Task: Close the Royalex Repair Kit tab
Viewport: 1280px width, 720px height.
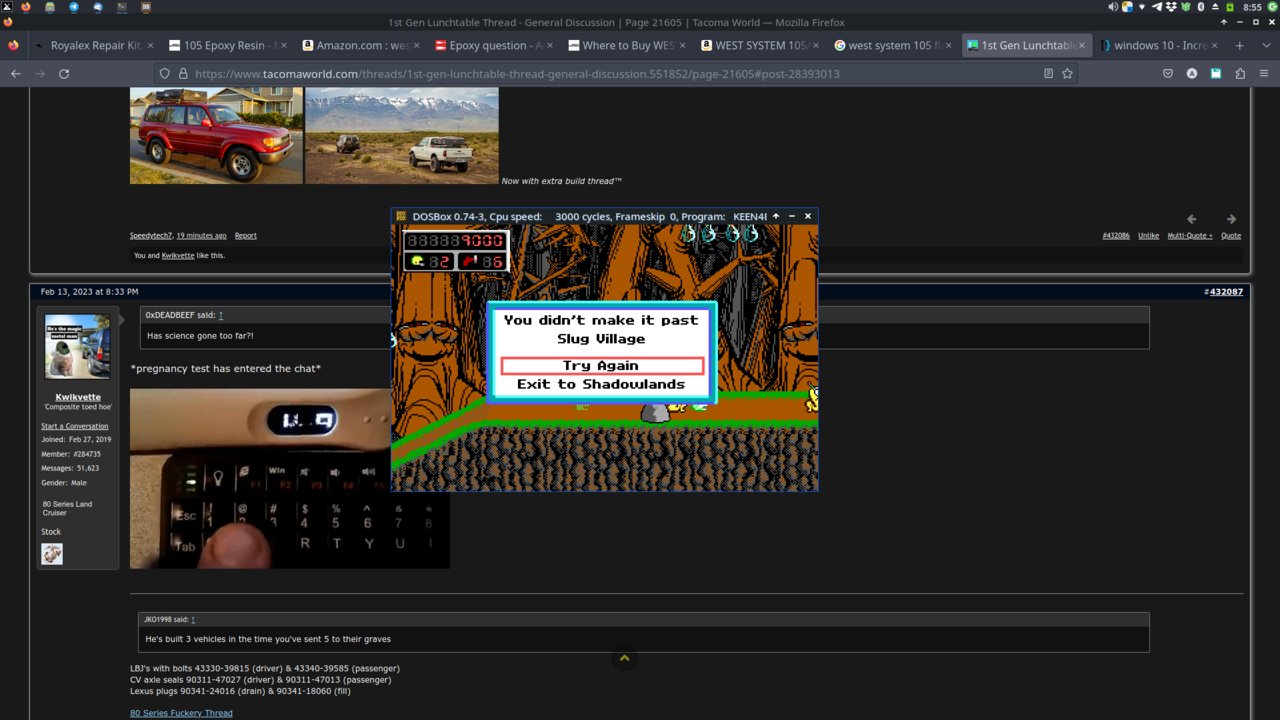Action: click(x=149, y=45)
